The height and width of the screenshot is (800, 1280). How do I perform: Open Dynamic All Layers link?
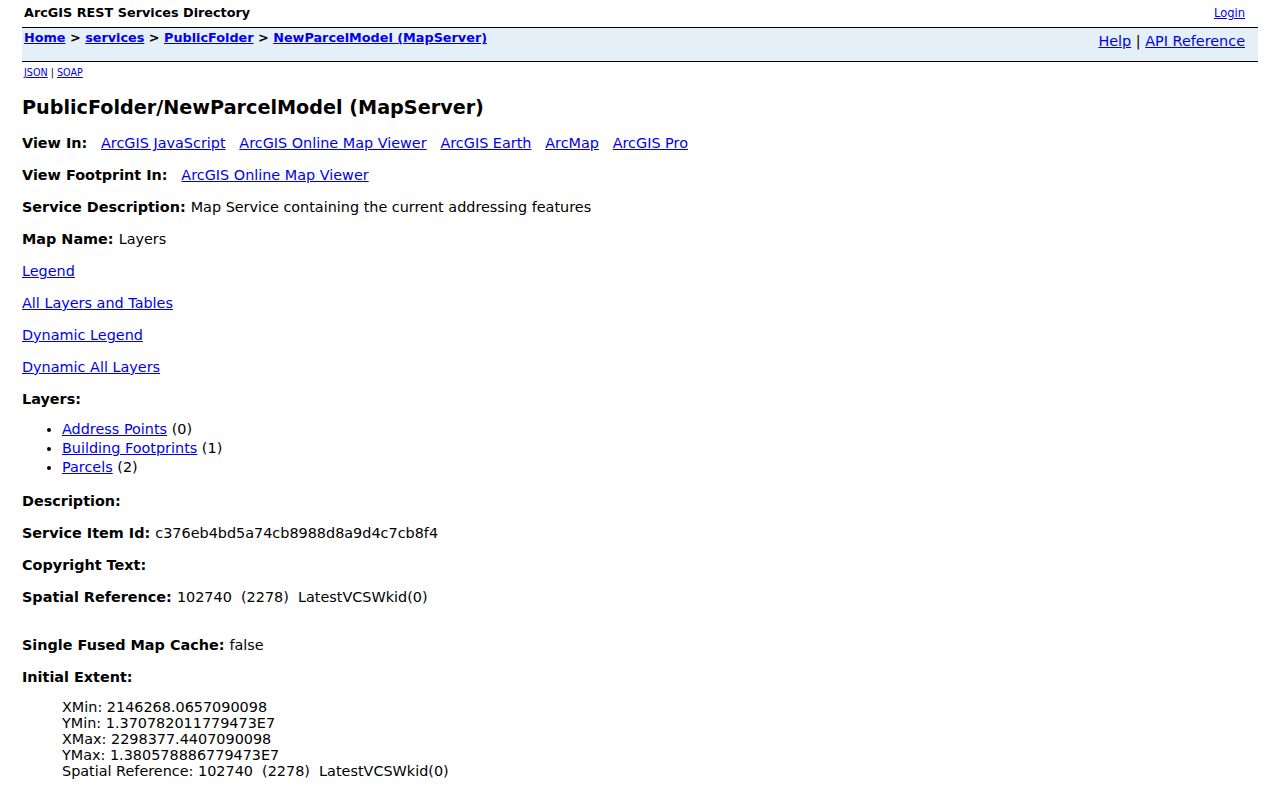pyautogui.click(x=91, y=367)
